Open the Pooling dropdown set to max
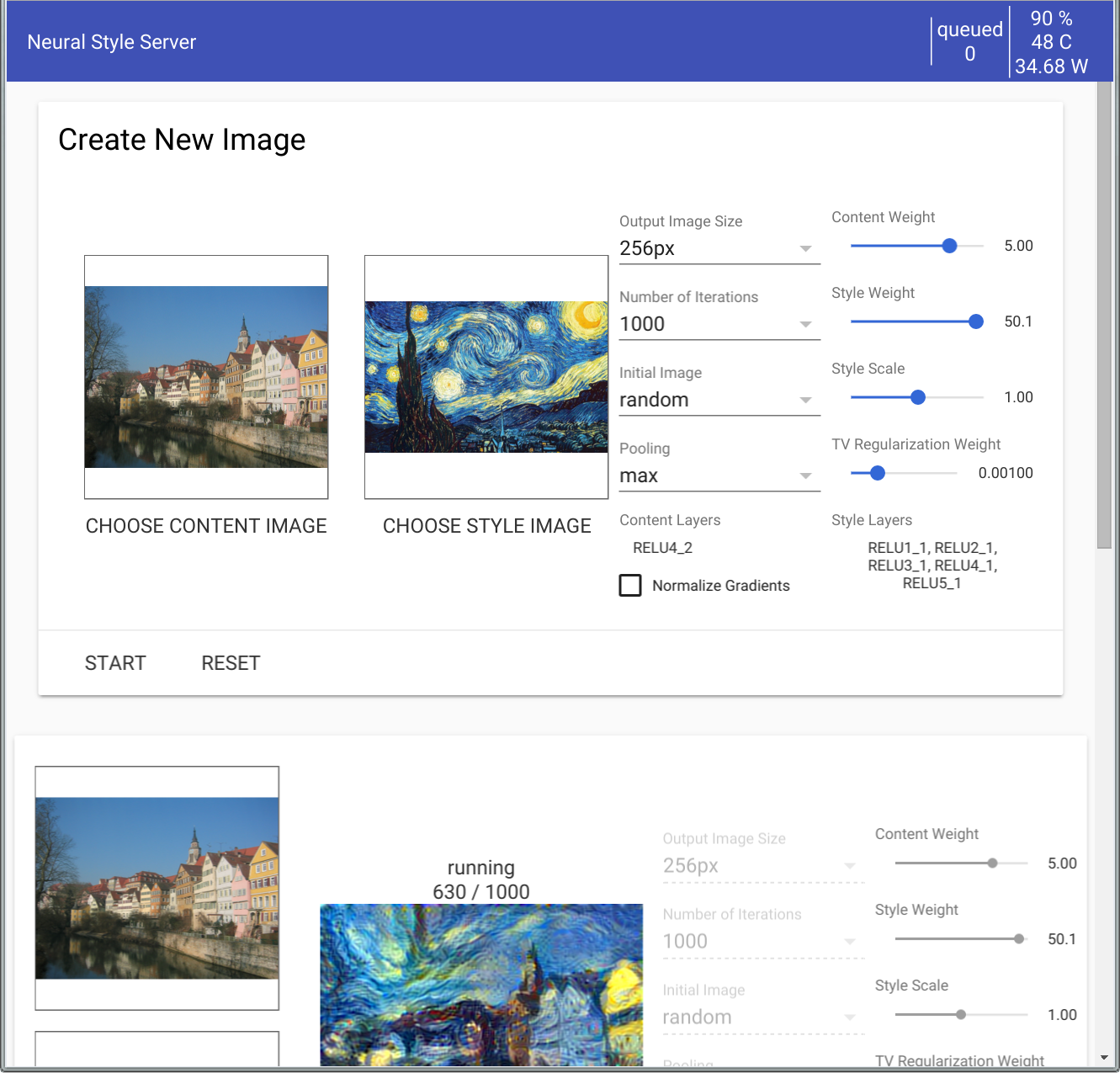1120x1073 pixels. click(719, 475)
